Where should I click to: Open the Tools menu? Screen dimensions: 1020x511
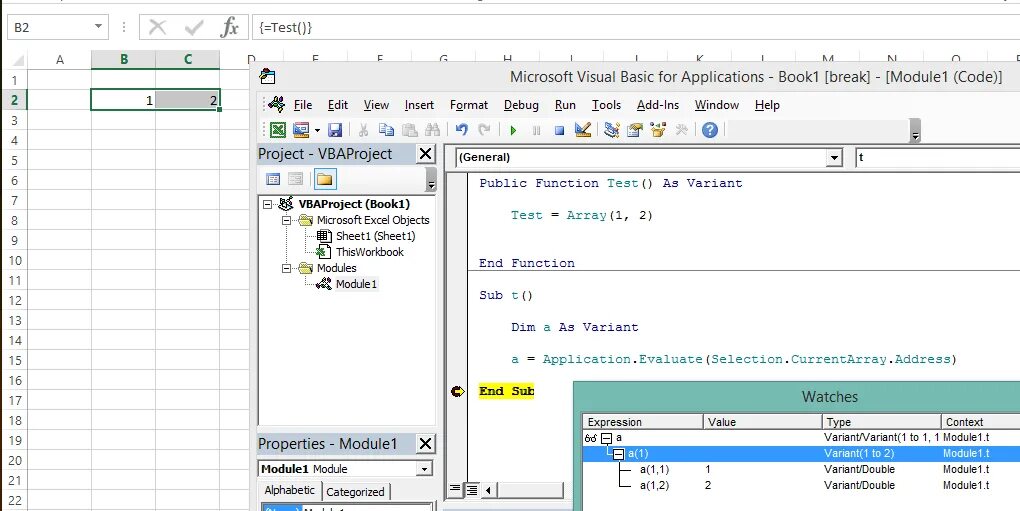pyautogui.click(x=606, y=105)
